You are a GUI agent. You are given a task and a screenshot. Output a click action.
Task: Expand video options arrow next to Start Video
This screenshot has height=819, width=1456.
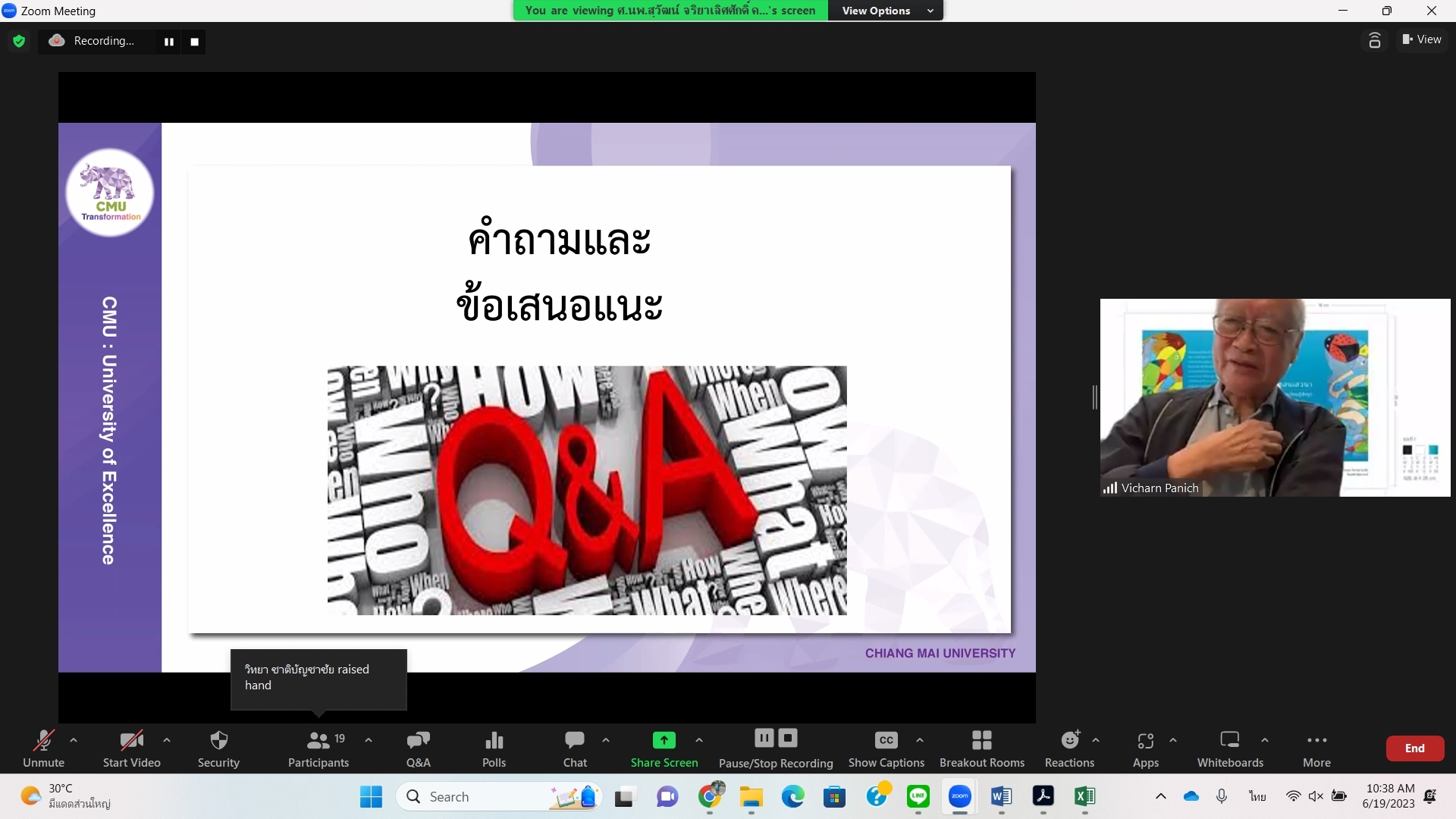pyautogui.click(x=167, y=740)
